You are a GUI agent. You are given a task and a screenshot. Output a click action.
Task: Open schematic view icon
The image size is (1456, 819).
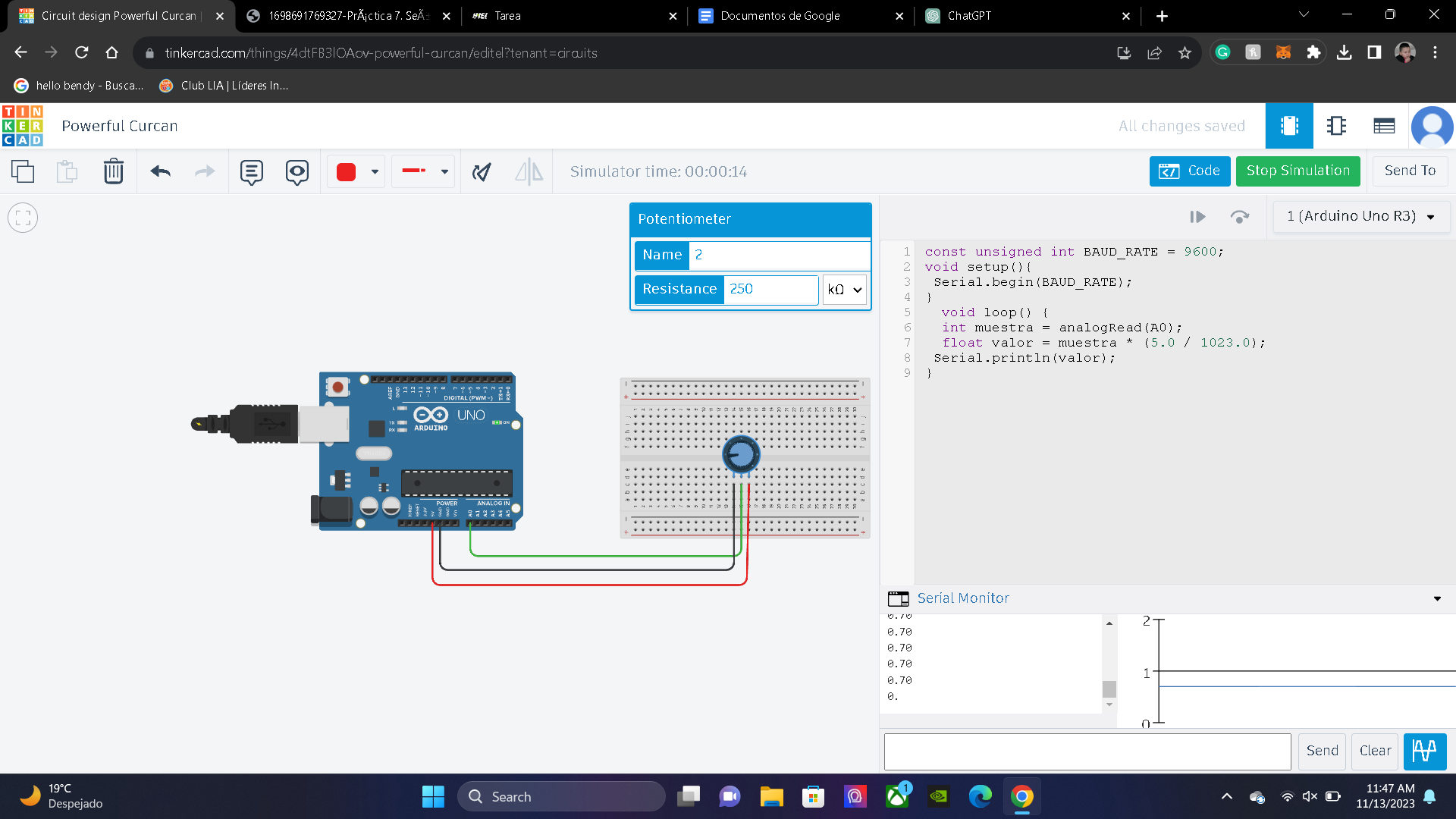1337,126
